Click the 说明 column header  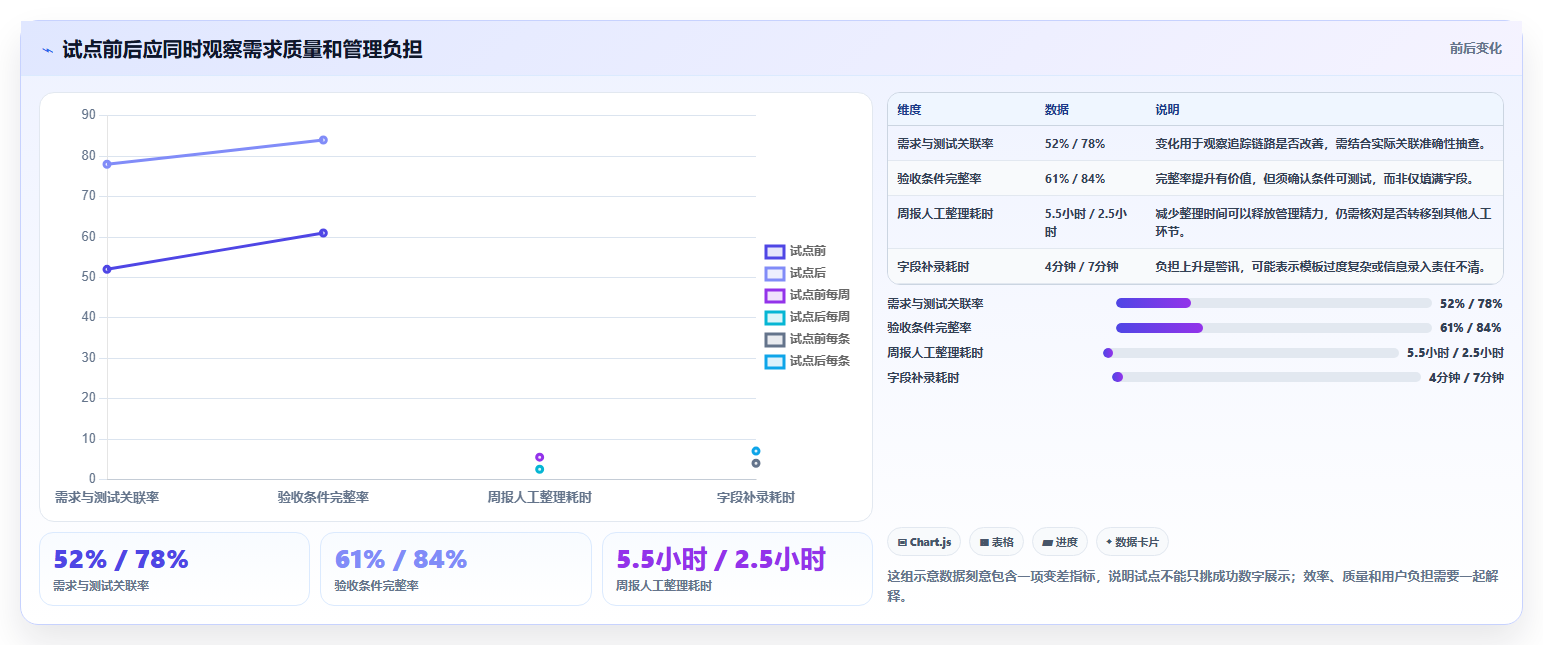[x=1167, y=110]
